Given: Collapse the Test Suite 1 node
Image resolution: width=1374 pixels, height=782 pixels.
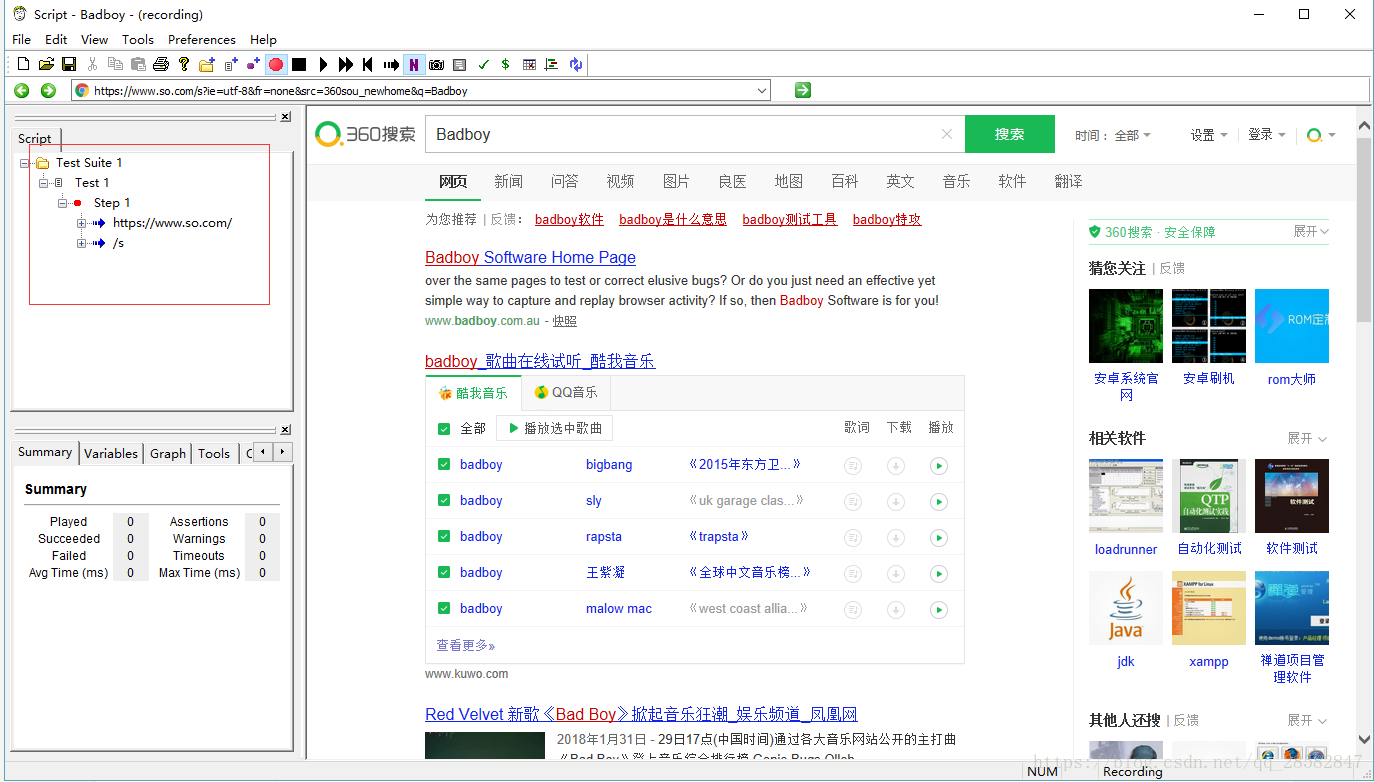Looking at the screenshot, I should (25, 163).
